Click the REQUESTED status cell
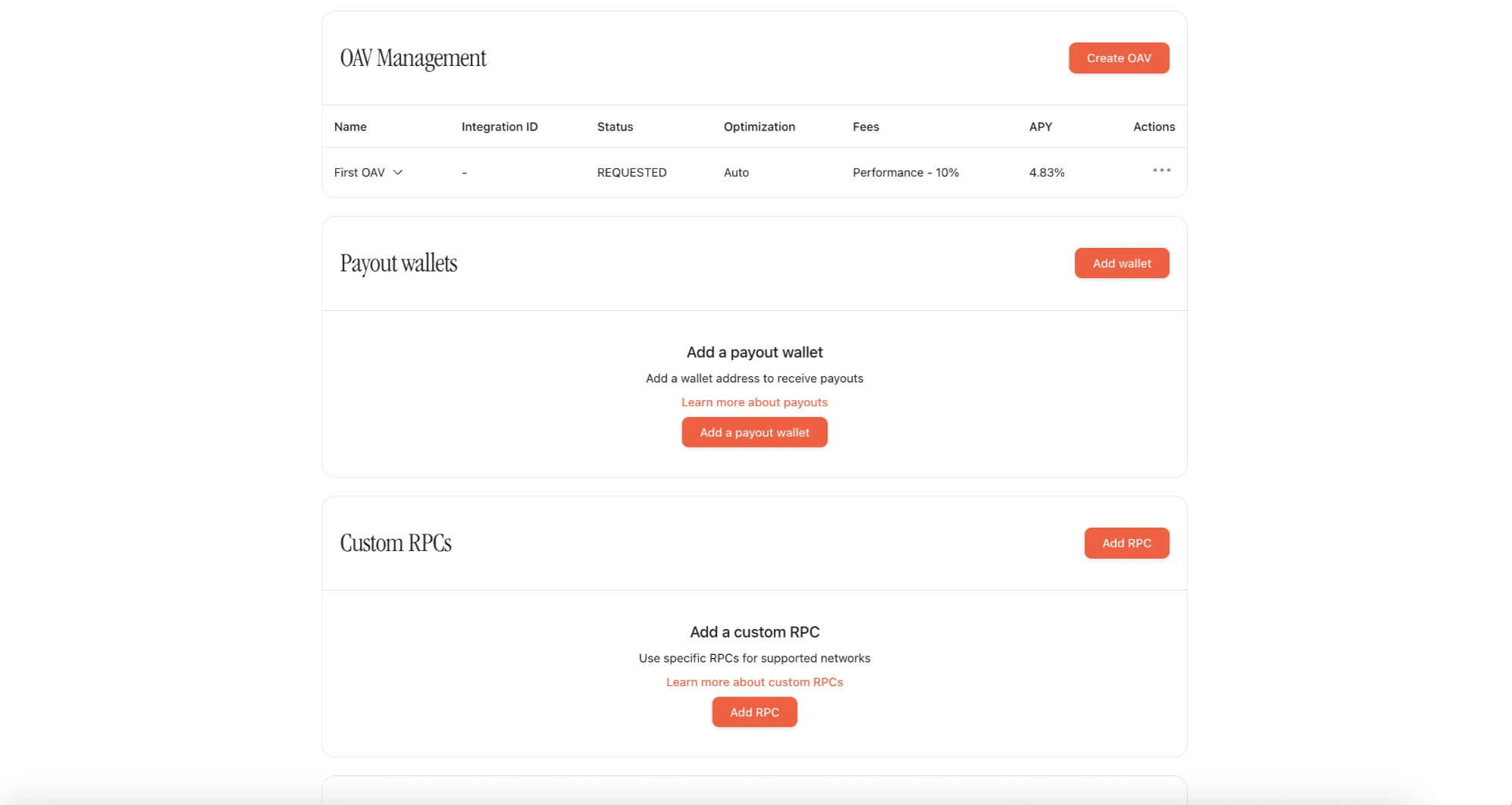This screenshot has width=1512, height=805. coord(631,173)
